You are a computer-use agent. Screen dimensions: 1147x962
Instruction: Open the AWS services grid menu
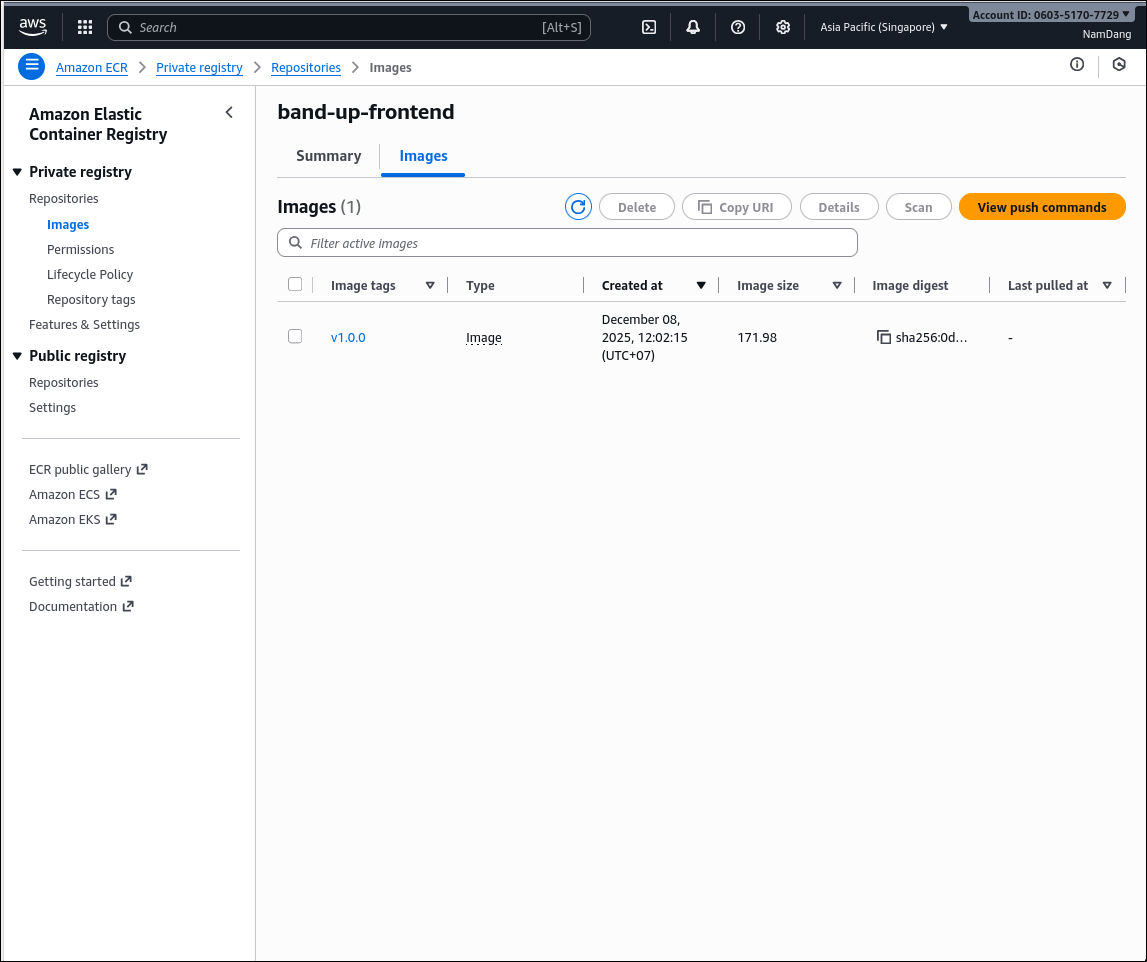click(x=85, y=27)
